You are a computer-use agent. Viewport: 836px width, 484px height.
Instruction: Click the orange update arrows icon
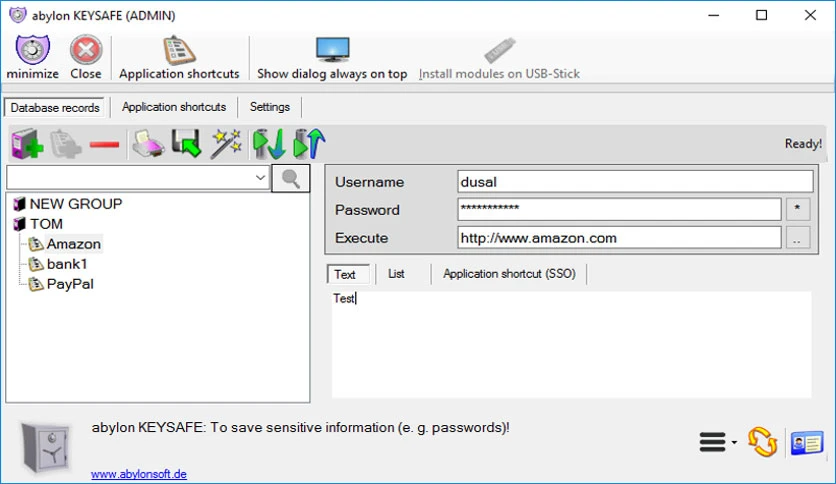762,442
